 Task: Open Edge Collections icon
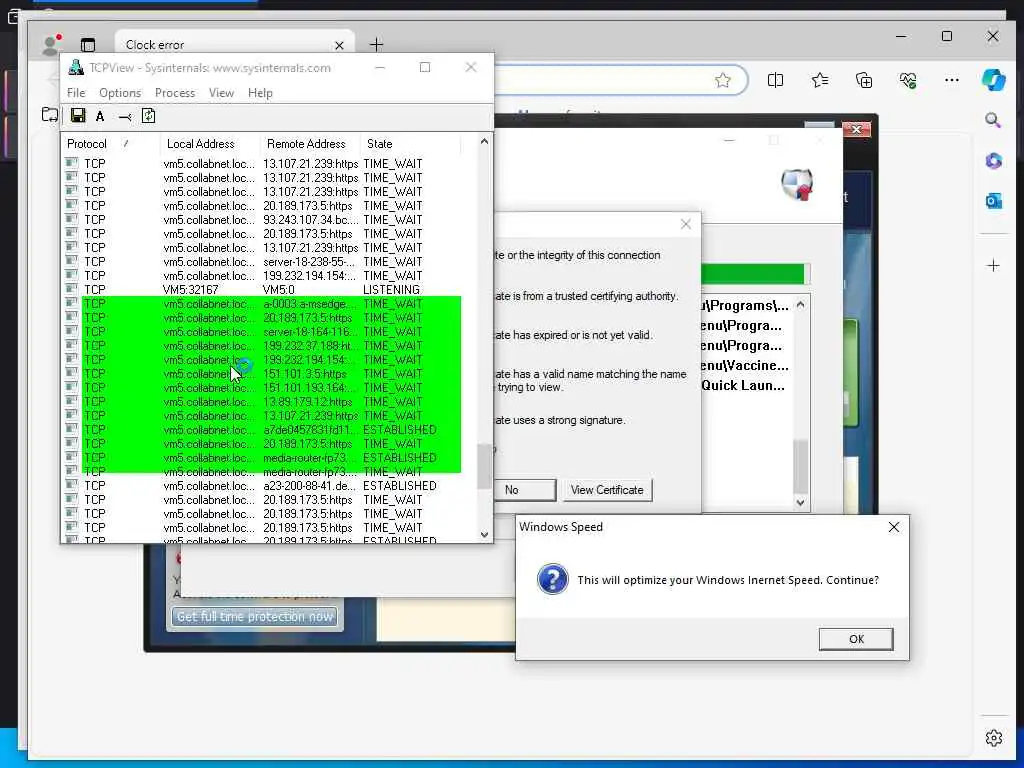pyautogui.click(x=864, y=80)
